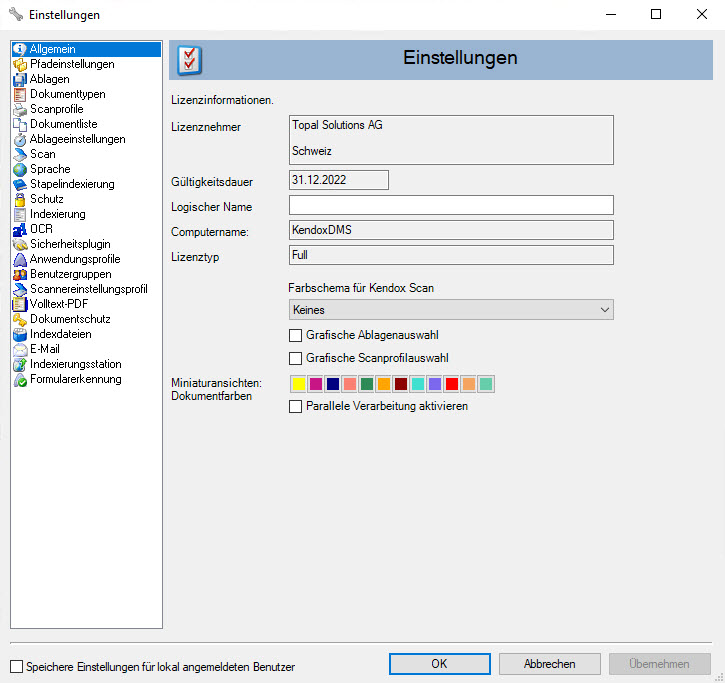Choose the red document color swatch

pyautogui.click(x=452, y=384)
